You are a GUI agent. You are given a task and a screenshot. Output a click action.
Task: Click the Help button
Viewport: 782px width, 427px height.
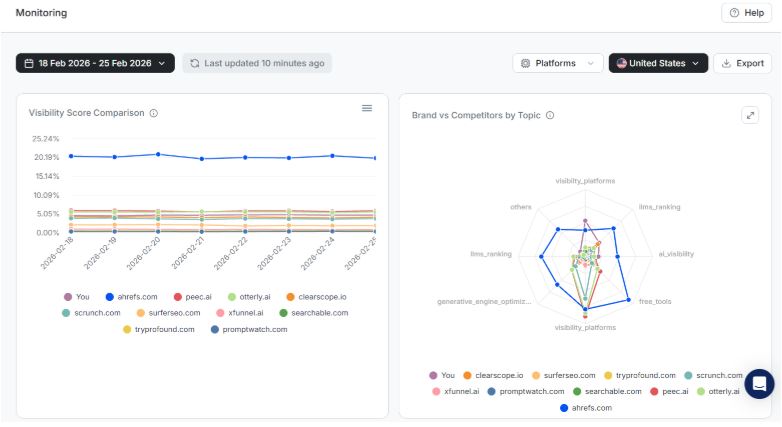click(746, 13)
